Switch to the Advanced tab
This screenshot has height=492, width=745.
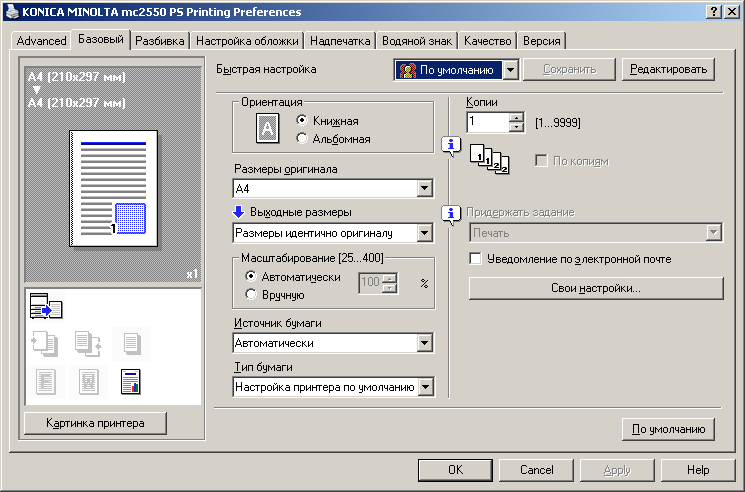coord(41,41)
